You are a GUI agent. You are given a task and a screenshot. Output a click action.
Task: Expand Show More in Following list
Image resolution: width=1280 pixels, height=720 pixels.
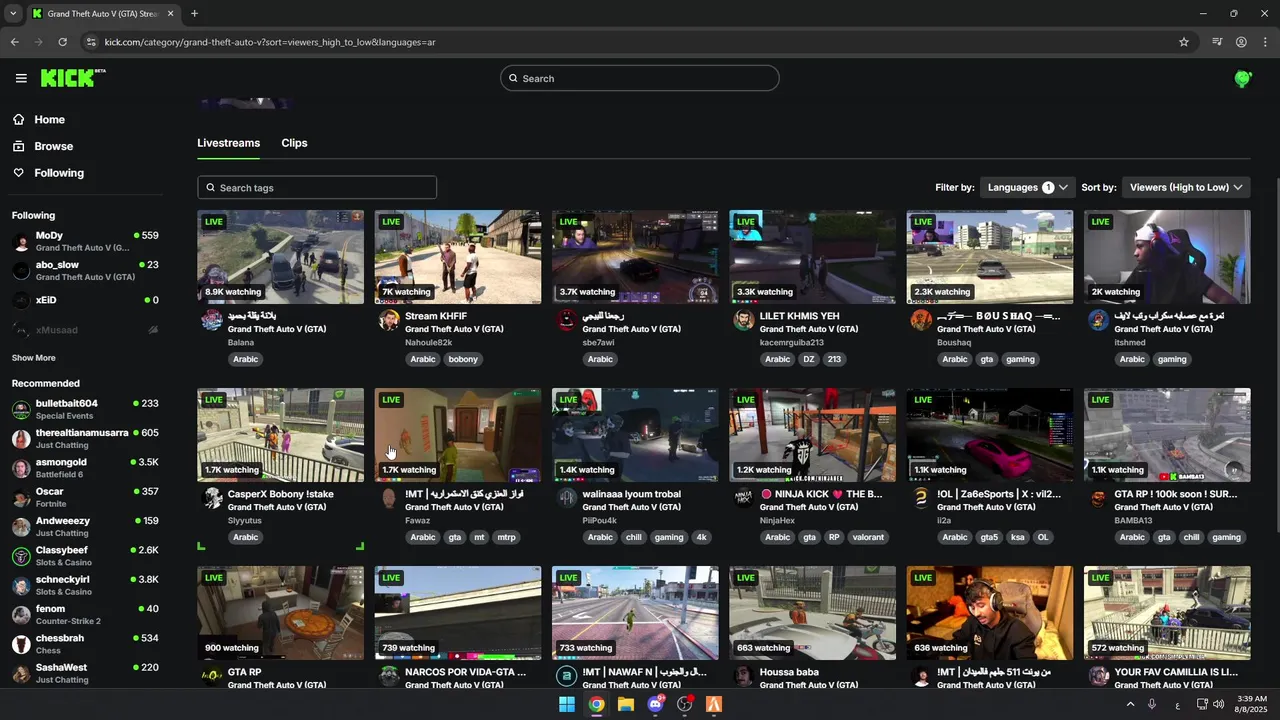pos(34,358)
